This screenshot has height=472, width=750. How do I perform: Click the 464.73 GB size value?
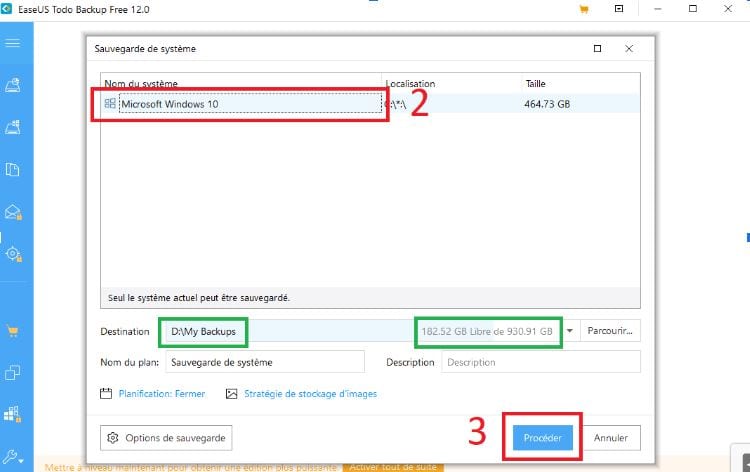pyautogui.click(x=547, y=104)
